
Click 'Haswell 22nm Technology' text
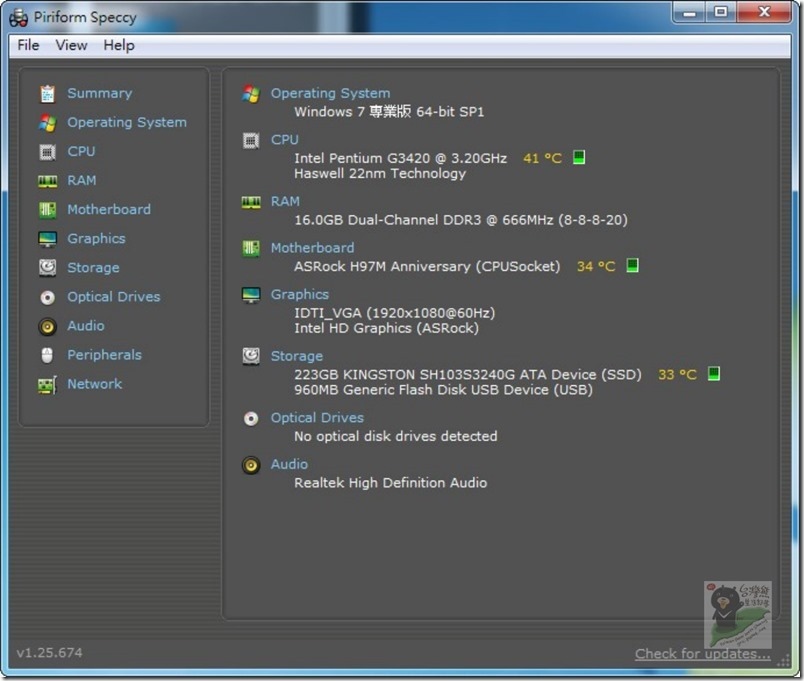(x=380, y=173)
